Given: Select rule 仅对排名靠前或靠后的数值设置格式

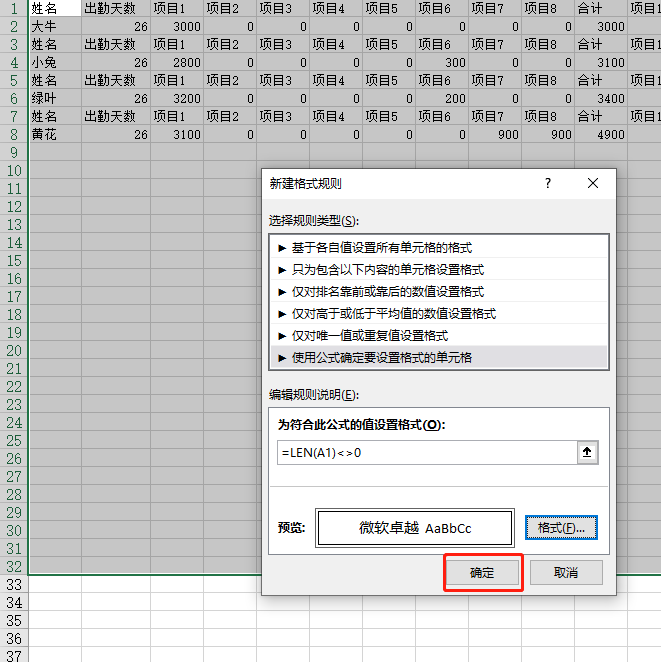Looking at the screenshot, I should click(439, 292).
